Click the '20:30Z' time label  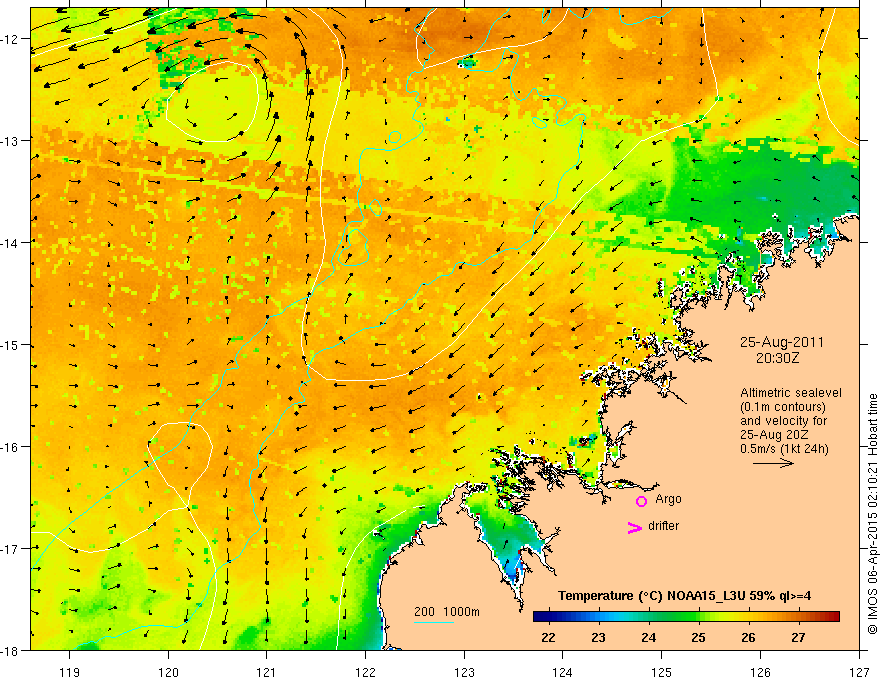coord(777,358)
